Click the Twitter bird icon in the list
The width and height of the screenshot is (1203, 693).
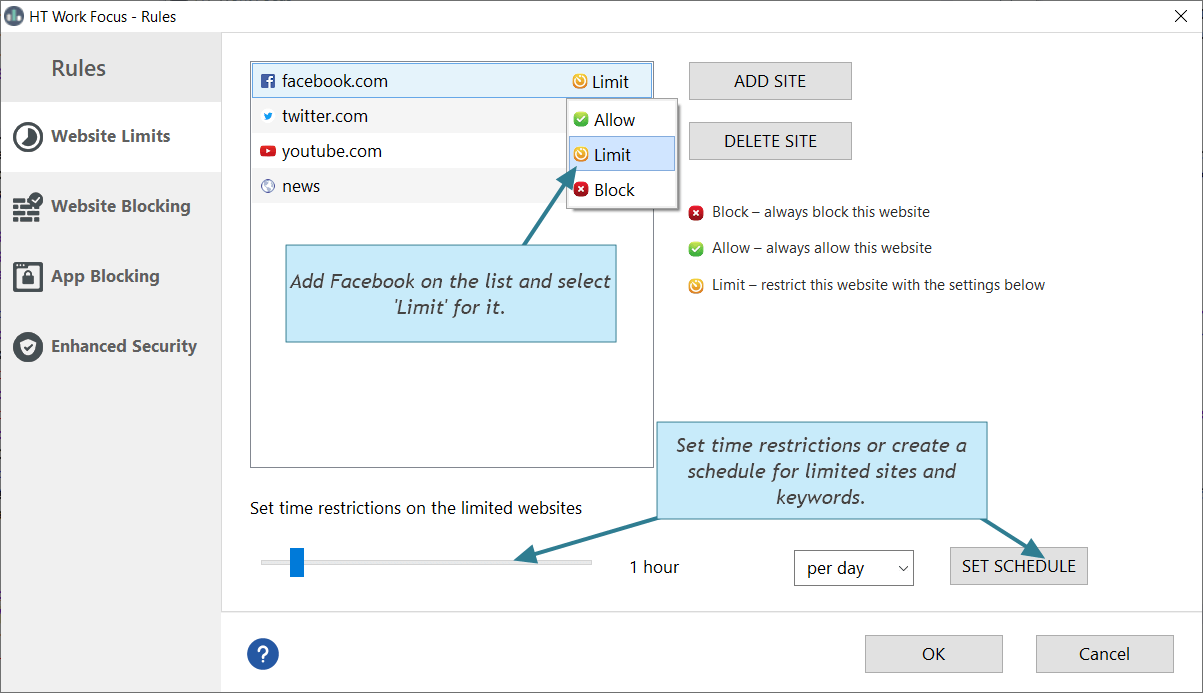[268, 116]
